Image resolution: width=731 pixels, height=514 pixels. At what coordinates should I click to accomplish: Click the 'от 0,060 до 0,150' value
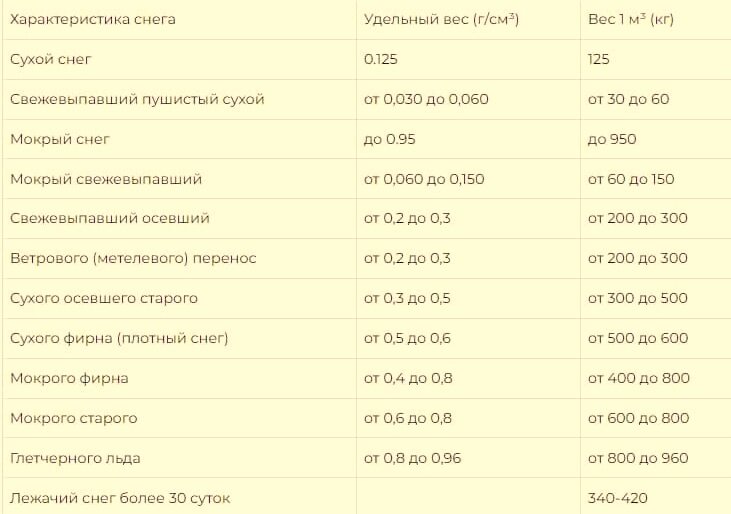tap(424, 179)
